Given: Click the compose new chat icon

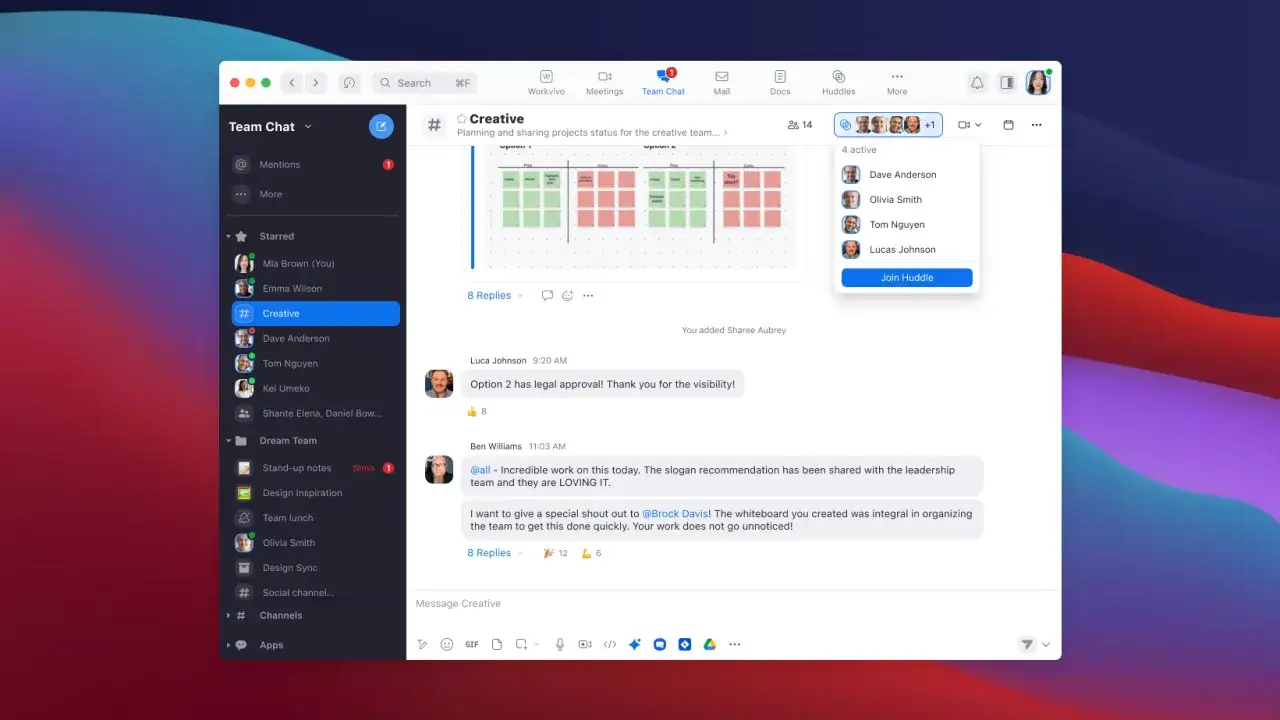Looking at the screenshot, I should (x=381, y=126).
